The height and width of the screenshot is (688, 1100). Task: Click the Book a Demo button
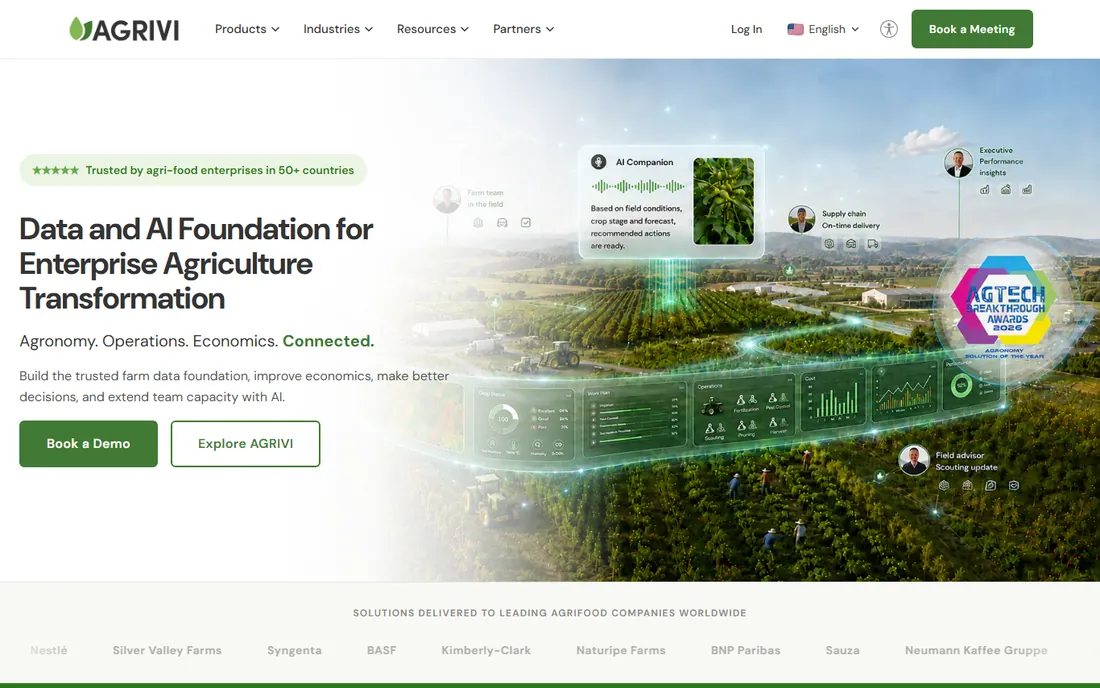pos(88,443)
